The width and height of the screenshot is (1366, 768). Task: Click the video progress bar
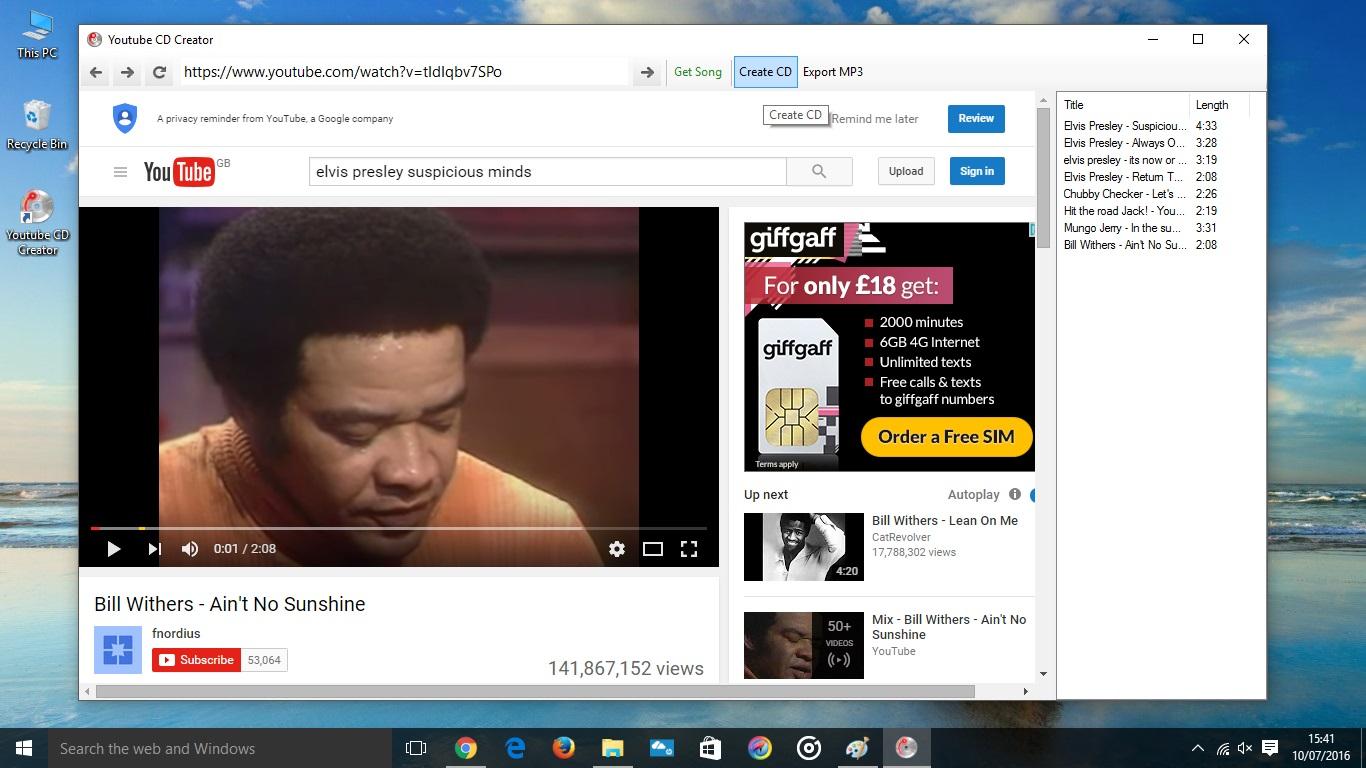tap(399, 528)
